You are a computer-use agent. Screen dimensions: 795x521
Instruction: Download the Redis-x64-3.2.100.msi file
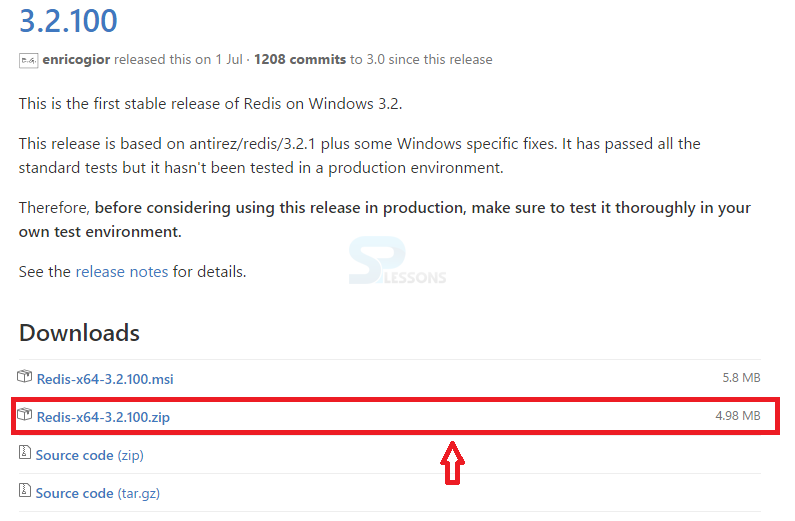[105, 379]
